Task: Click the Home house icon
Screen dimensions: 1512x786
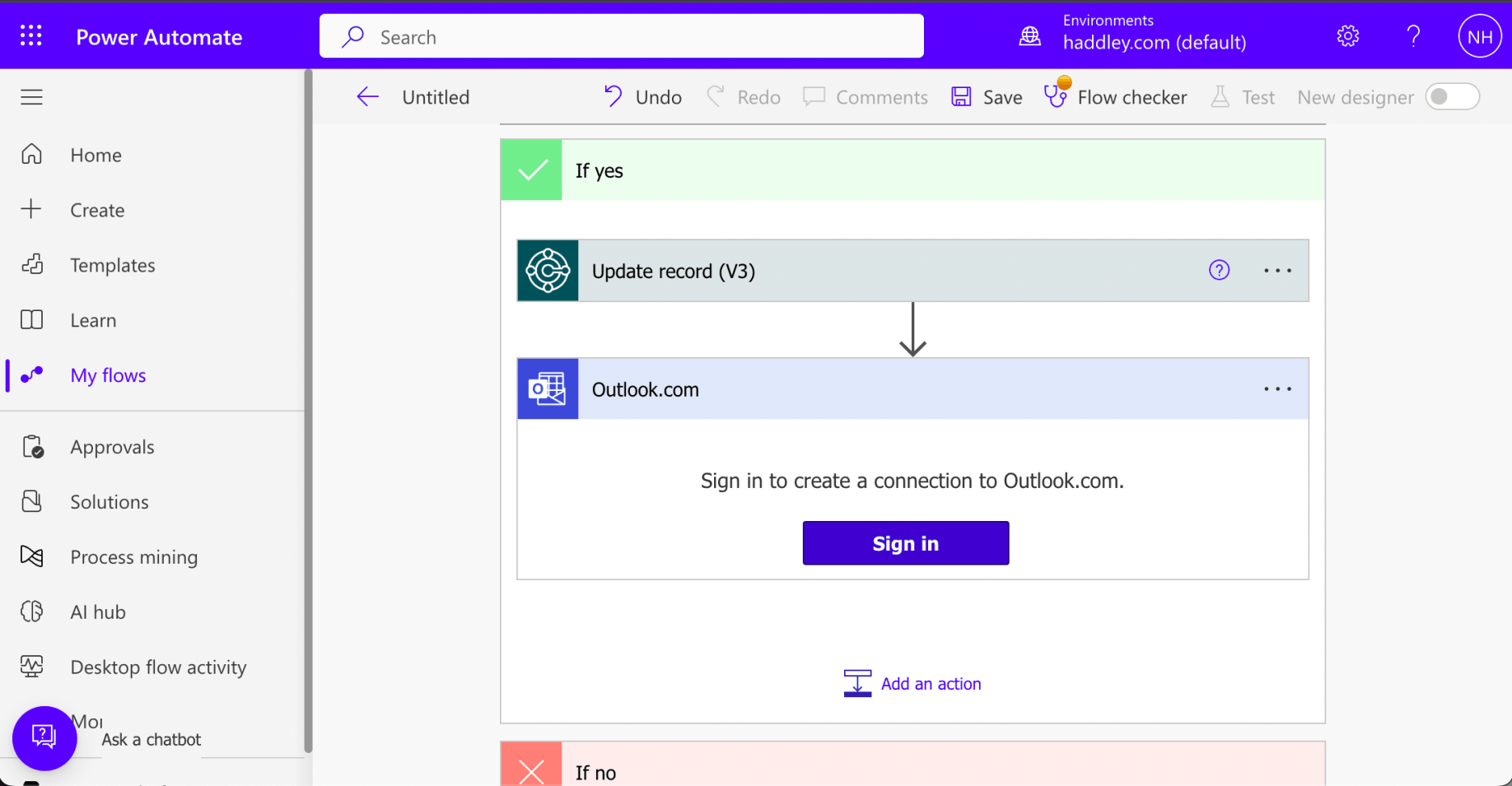Action: [x=31, y=154]
